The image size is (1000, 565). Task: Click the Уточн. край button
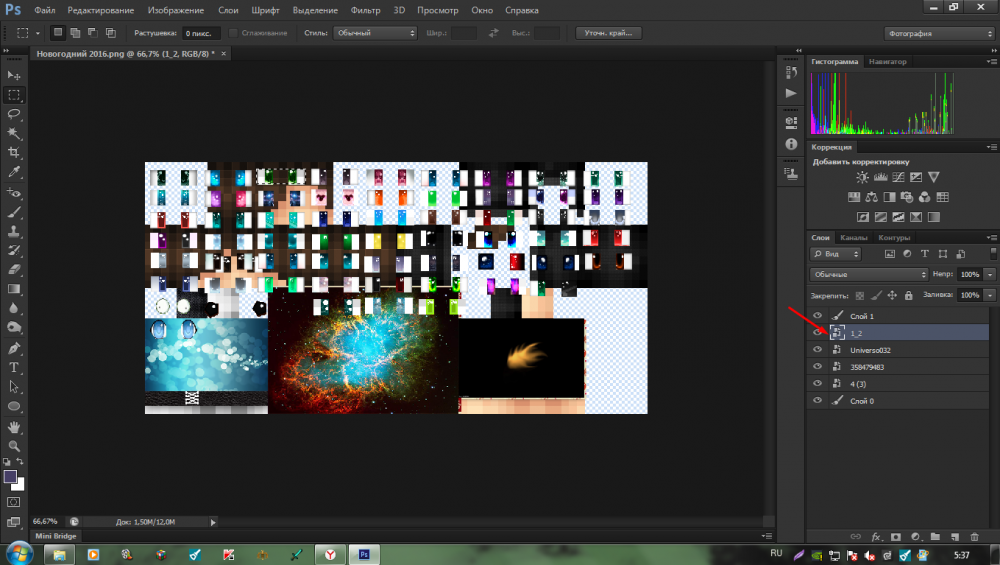pyautogui.click(x=608, y=33)
